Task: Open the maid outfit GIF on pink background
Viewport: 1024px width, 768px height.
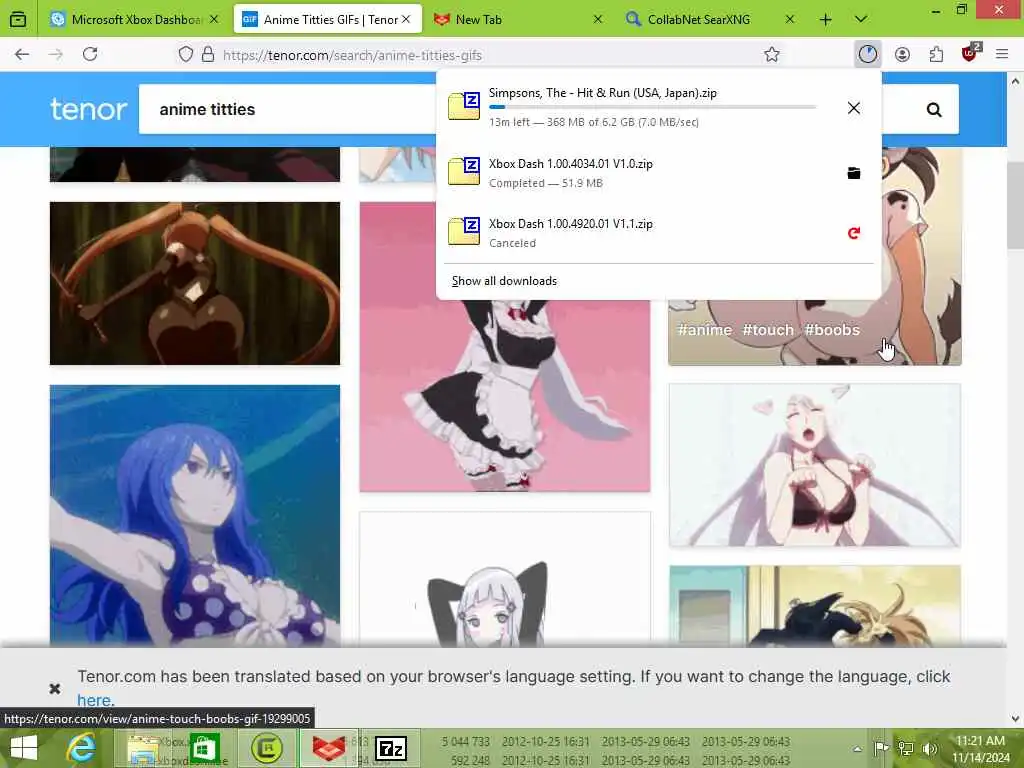Action: point(505,395)
